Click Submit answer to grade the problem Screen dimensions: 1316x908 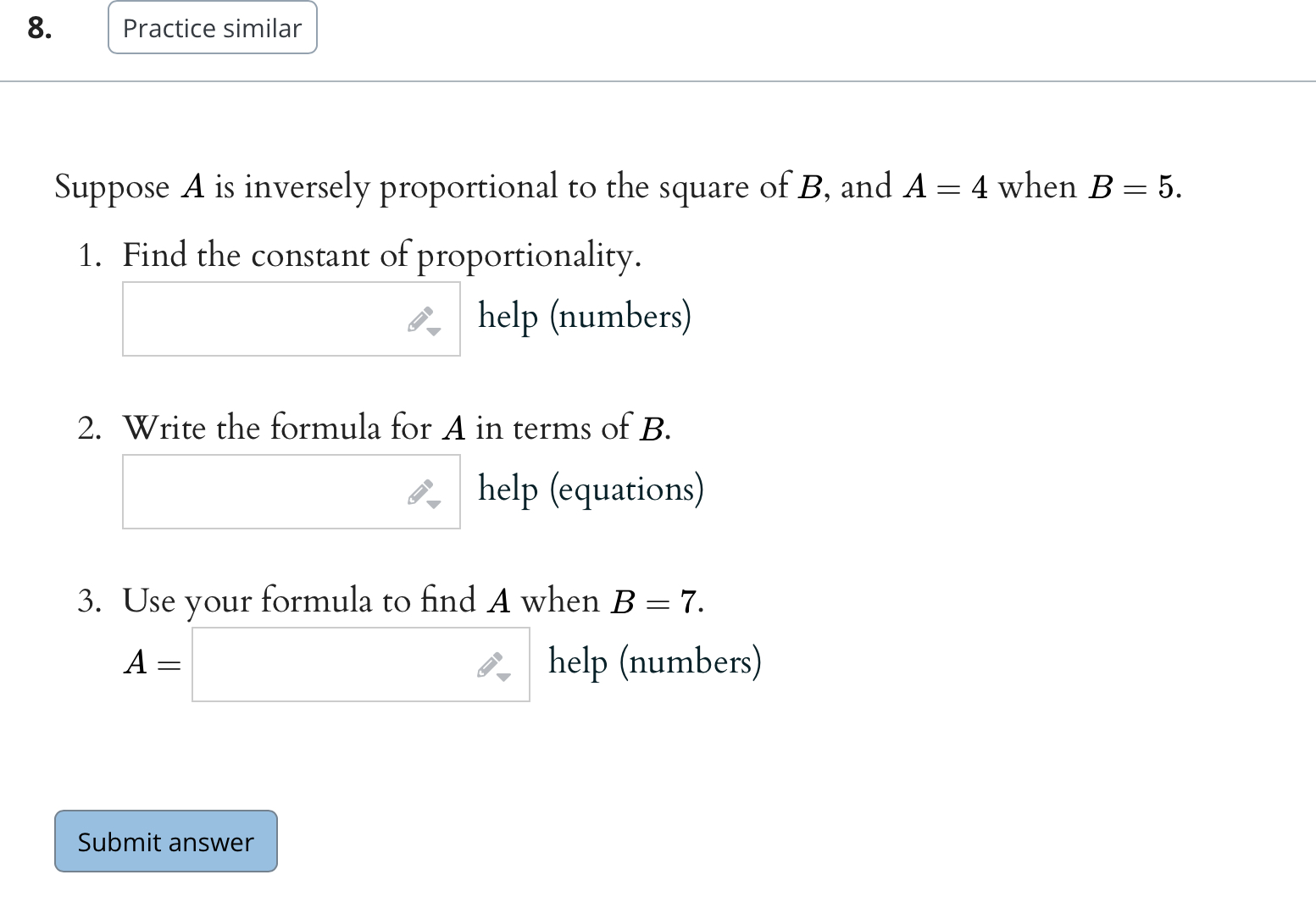[x=165, y=841]
